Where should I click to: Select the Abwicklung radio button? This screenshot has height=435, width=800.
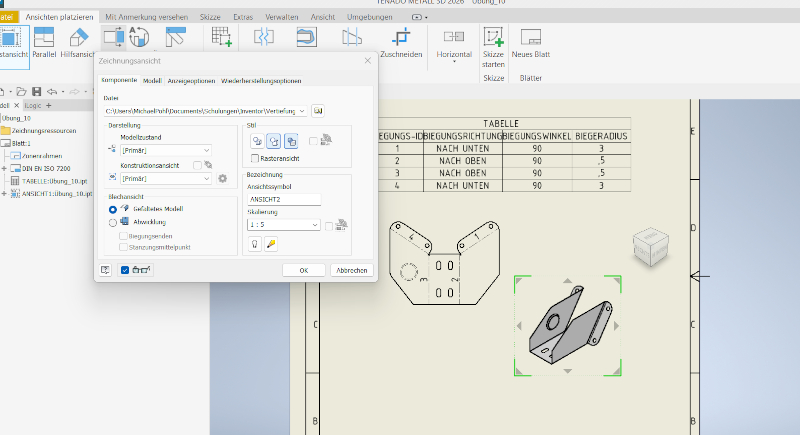tap(113, 222)
